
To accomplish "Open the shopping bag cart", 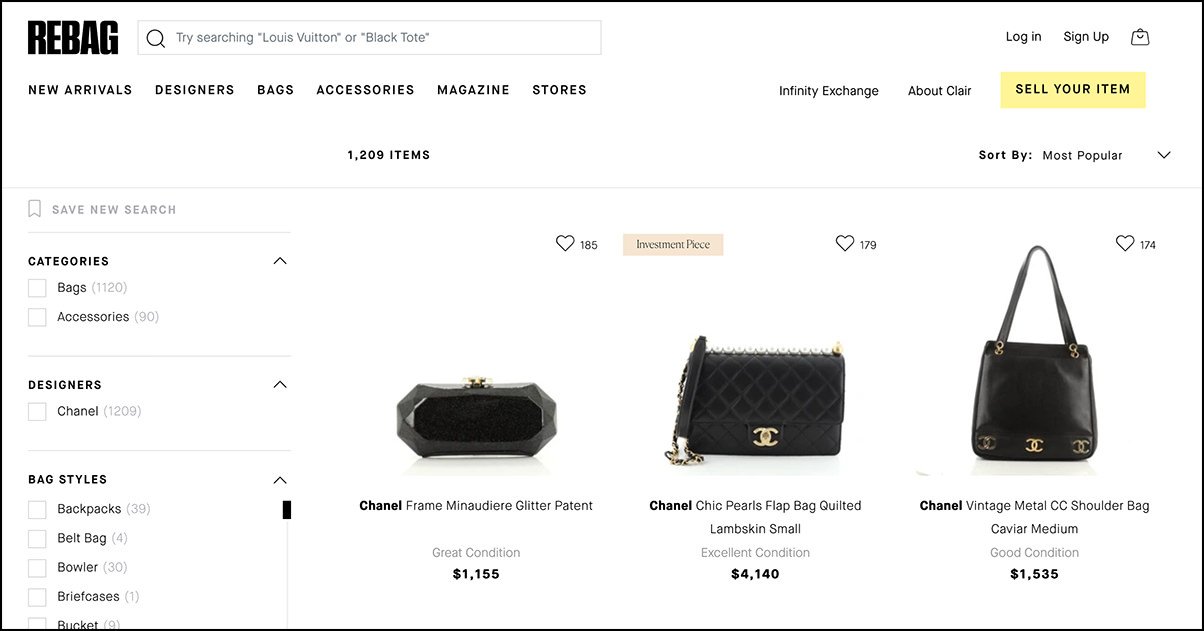I will click(1140, 36).
